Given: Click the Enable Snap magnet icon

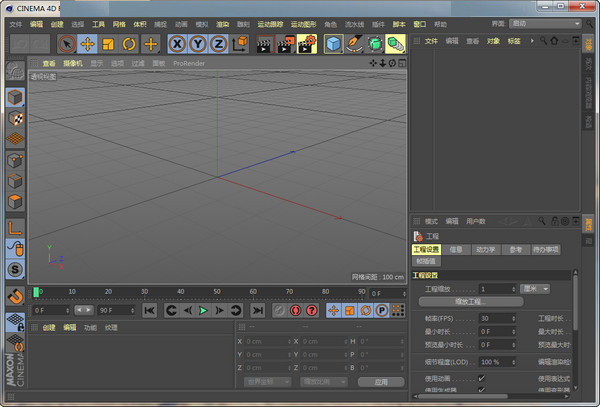Looking at the screenshot, I should click(x=15, y=296).
